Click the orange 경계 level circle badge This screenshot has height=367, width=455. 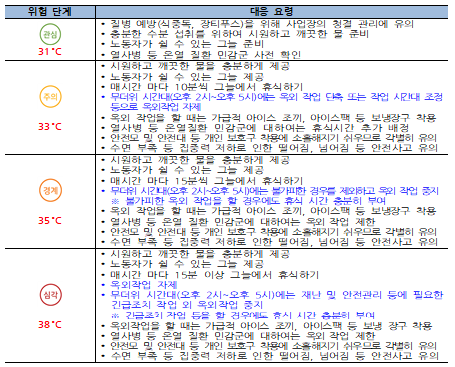point(50,191)
